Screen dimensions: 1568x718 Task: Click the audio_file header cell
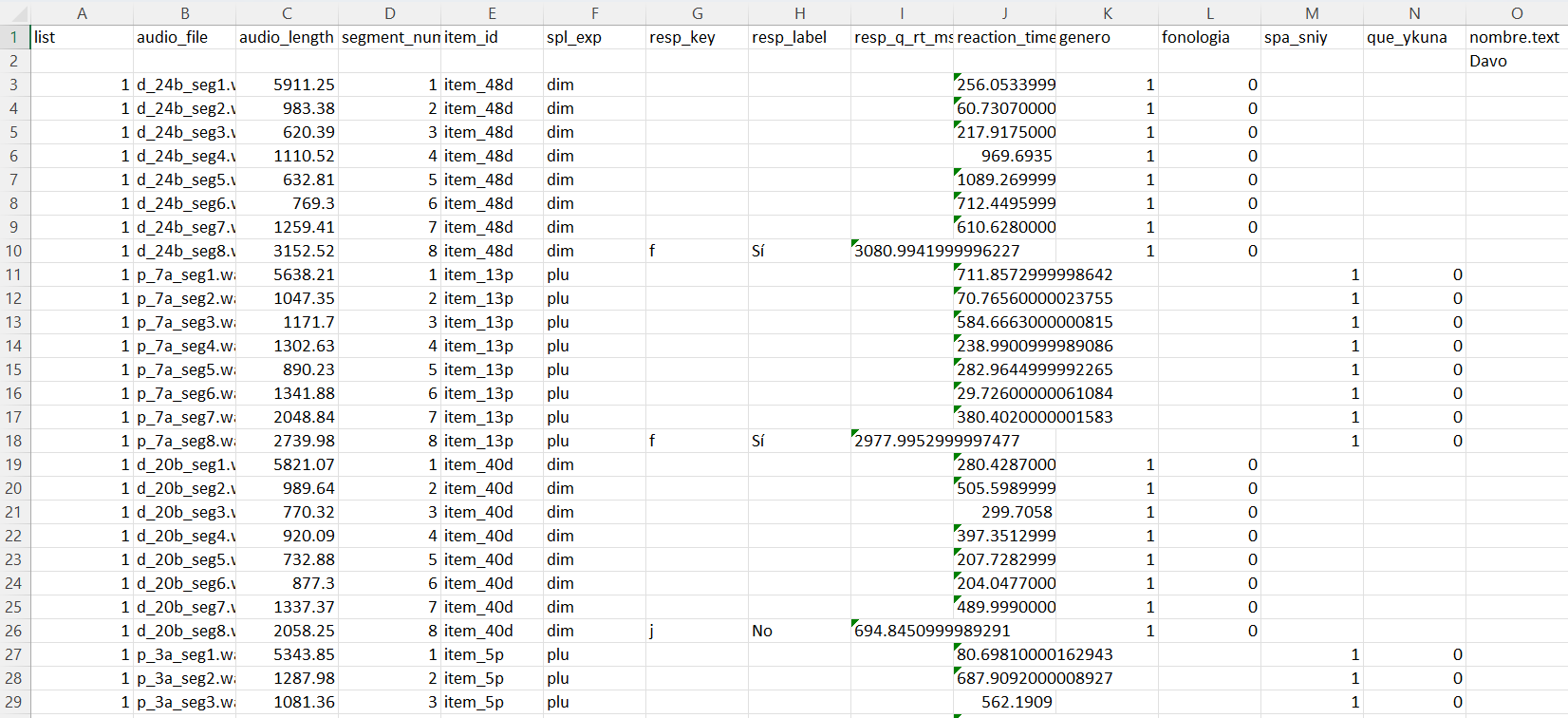(184, 37)
